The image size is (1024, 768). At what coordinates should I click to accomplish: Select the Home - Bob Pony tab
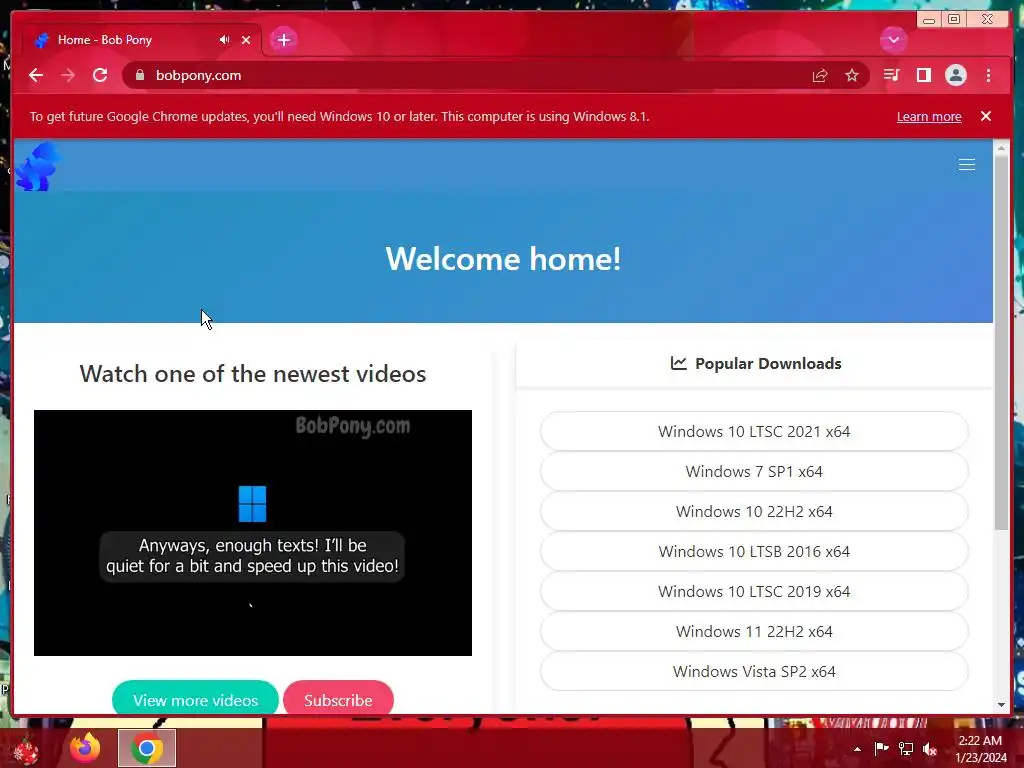[x=140, y=40]
